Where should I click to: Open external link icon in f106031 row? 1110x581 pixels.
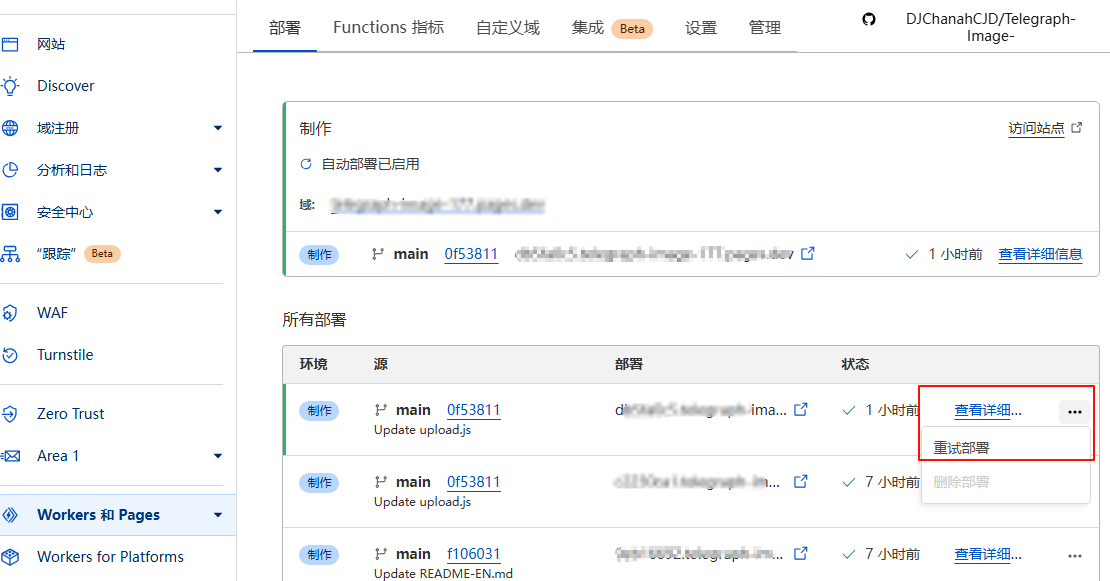801,553
